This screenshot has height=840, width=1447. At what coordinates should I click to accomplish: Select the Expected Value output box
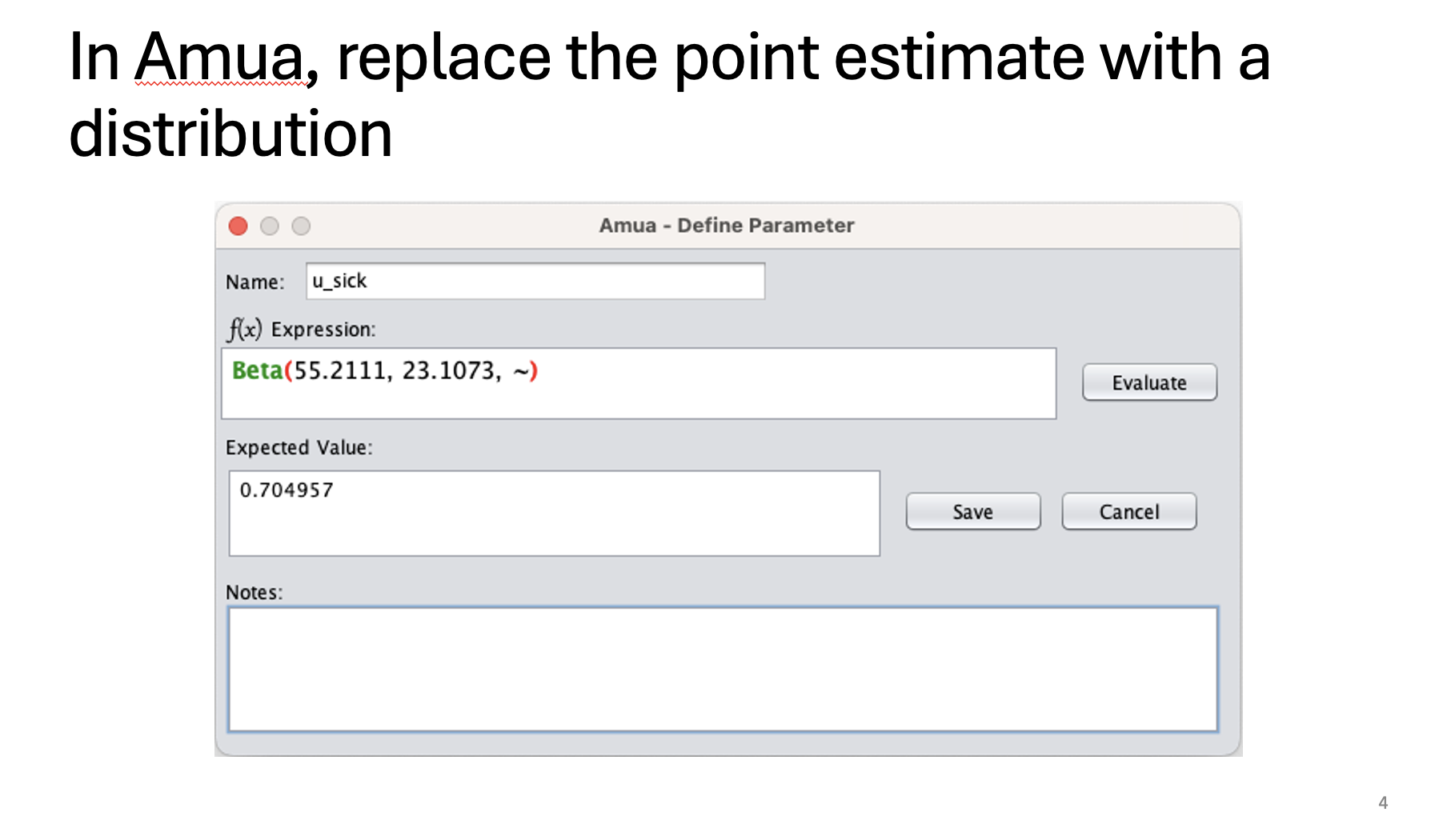pos(554,520)
